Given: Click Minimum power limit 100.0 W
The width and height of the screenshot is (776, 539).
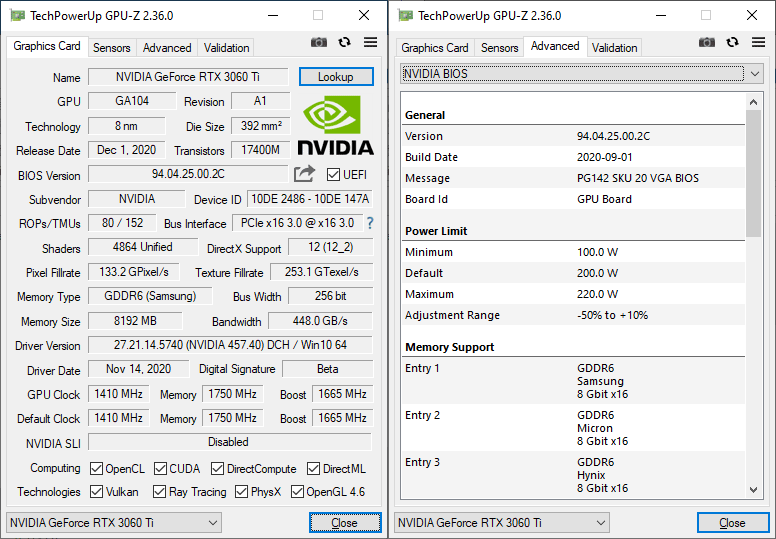Looking at the screenshot, I should 597,252.
